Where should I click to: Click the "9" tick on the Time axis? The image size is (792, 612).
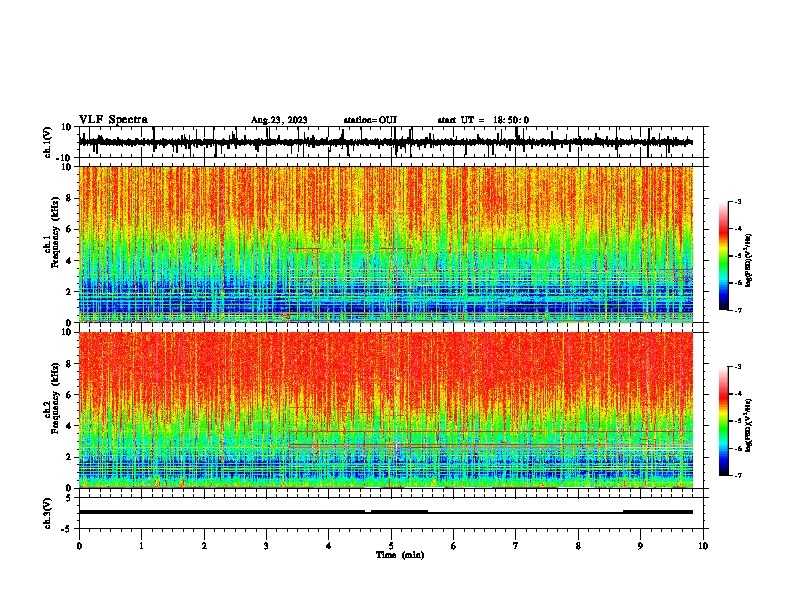click(640, 546)
